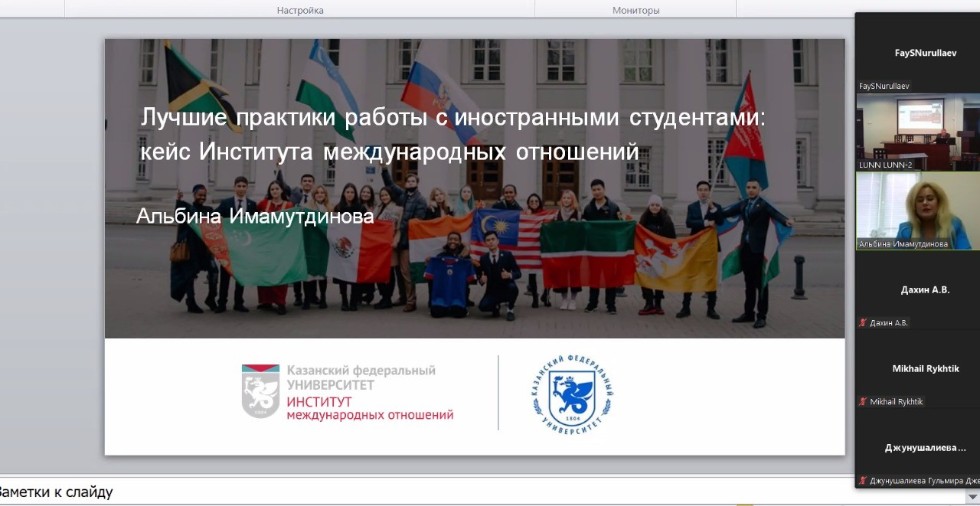Open the Настройка ribbon group
This screenshot has height=506, width=980.
[300, 10]
